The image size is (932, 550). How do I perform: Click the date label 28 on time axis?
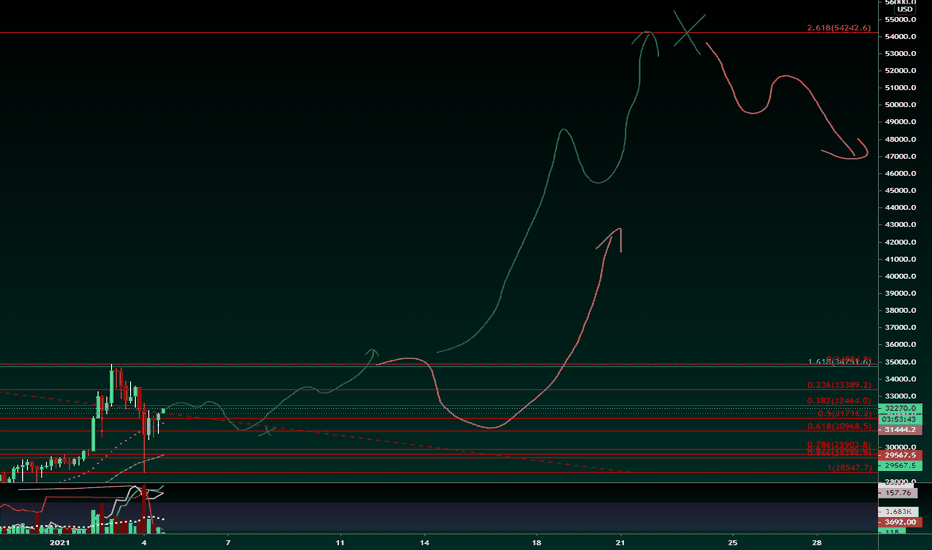(x=817, y=542)
